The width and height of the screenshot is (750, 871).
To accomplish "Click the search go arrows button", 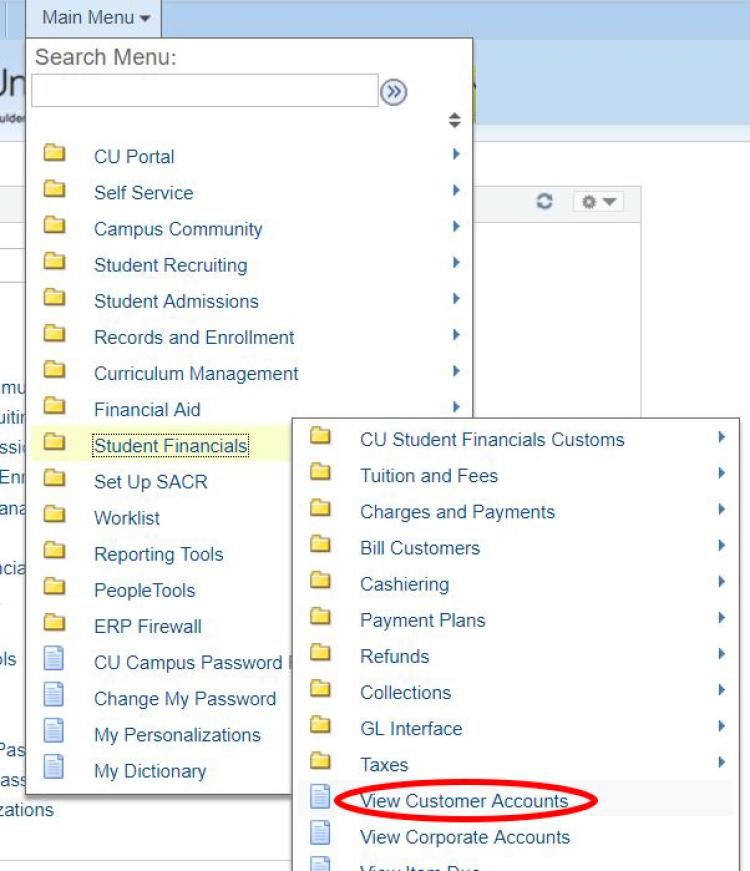I will click(x=393, y=92).
